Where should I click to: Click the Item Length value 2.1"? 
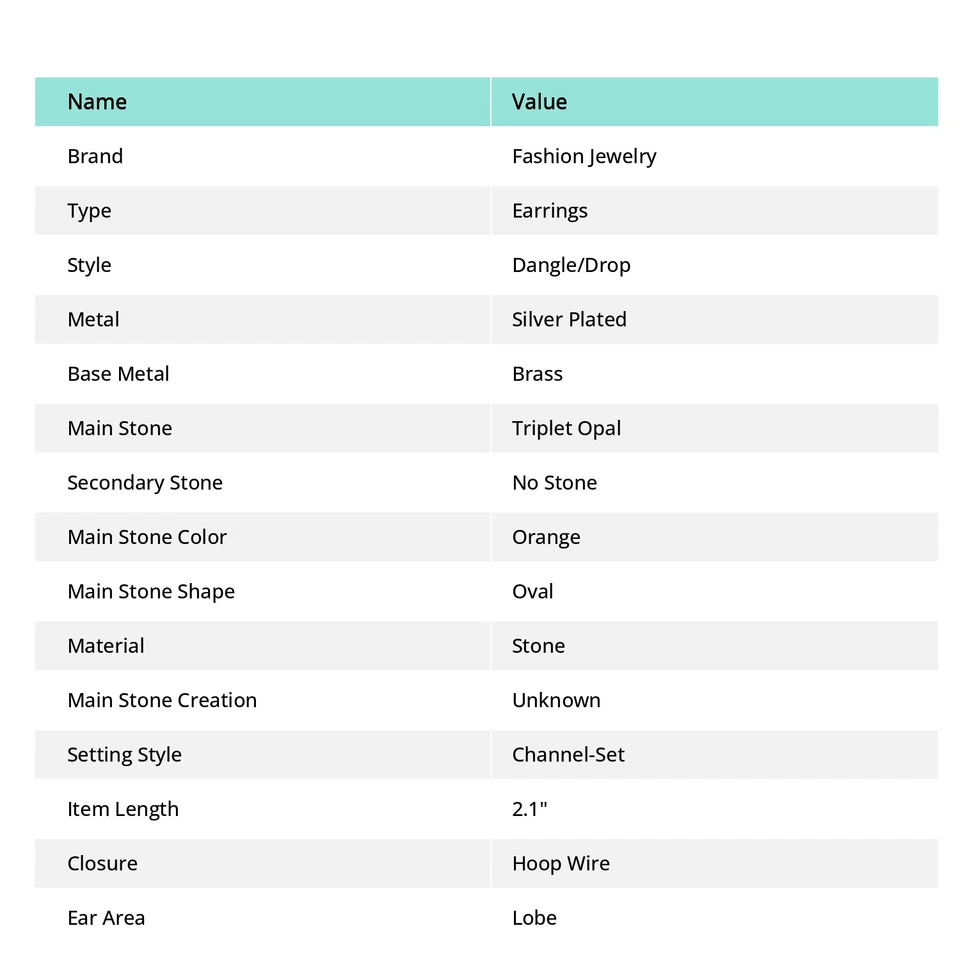(529, 809)
